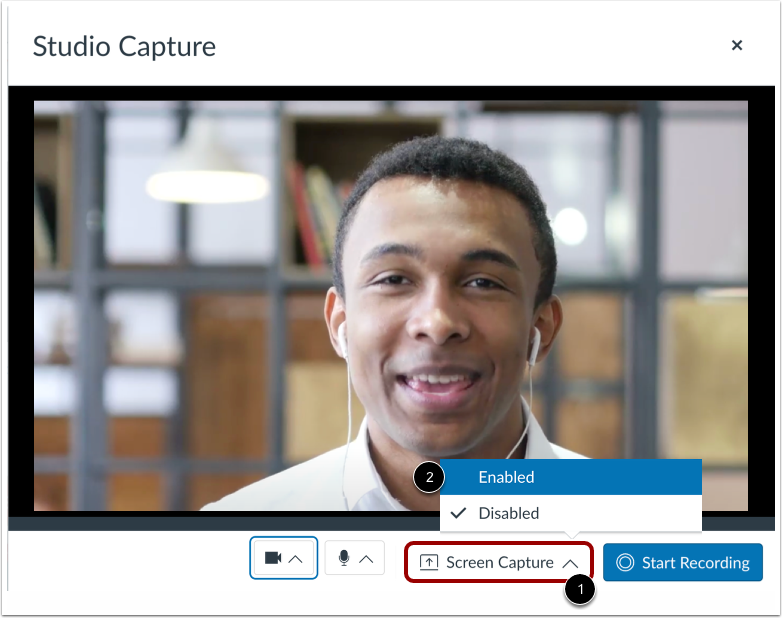Click the Studio Capture title text
The height and width of the screenshot is (618, 782).
coord(124,46)
